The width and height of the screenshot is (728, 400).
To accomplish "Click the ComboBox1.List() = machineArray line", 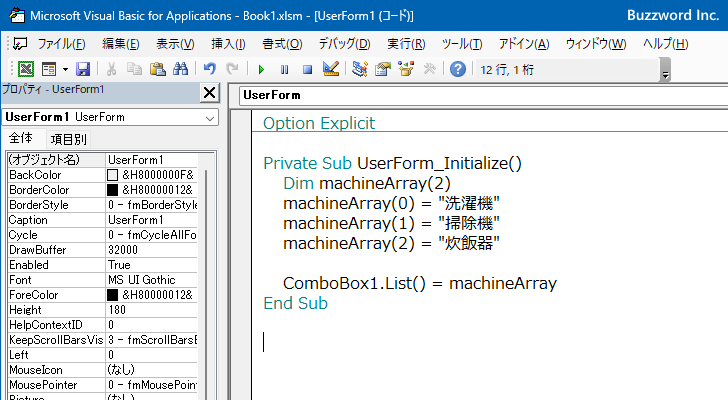I will click(x=420, y=283).
